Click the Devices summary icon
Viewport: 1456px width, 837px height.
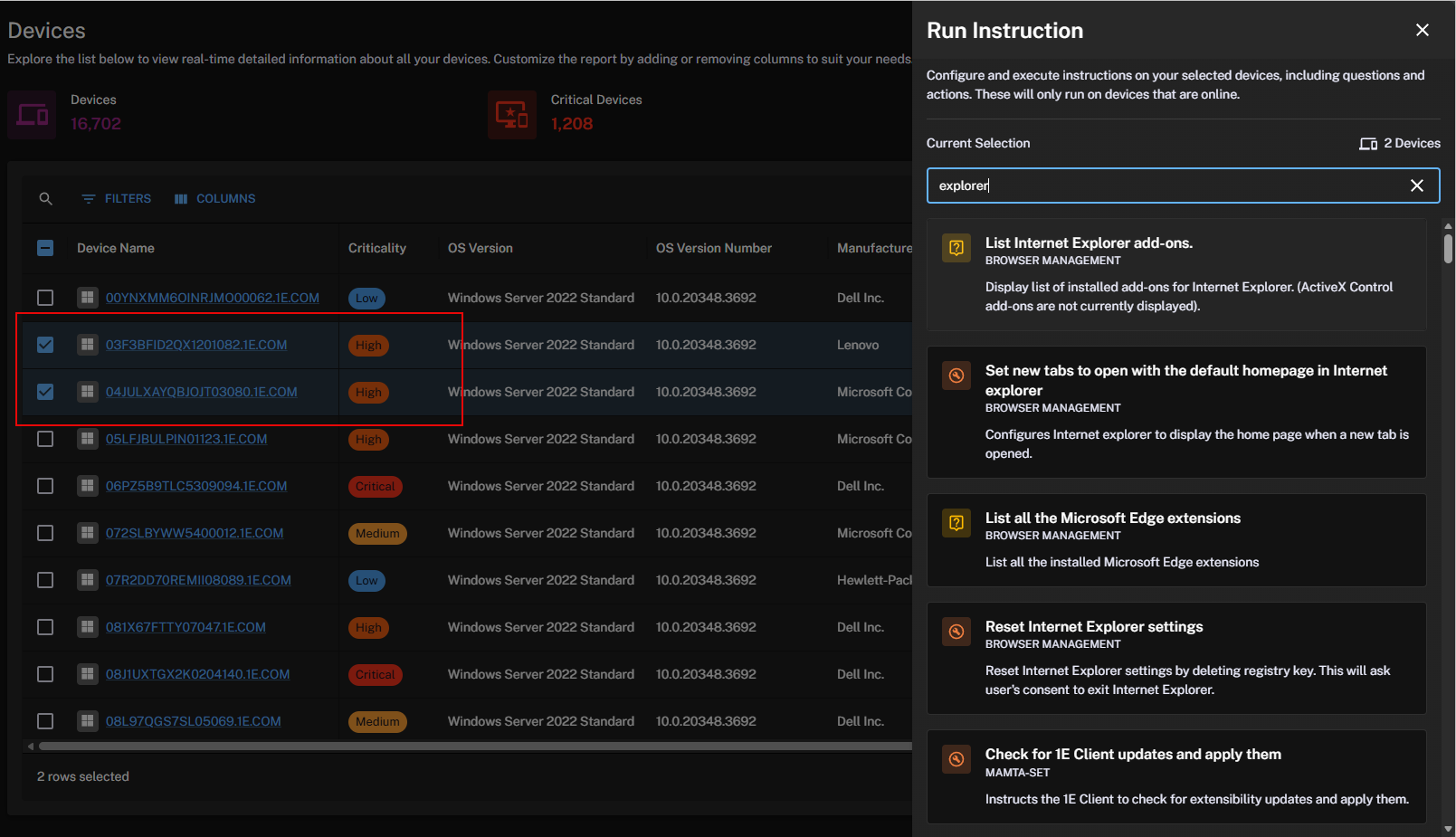[x=32, y=115]
